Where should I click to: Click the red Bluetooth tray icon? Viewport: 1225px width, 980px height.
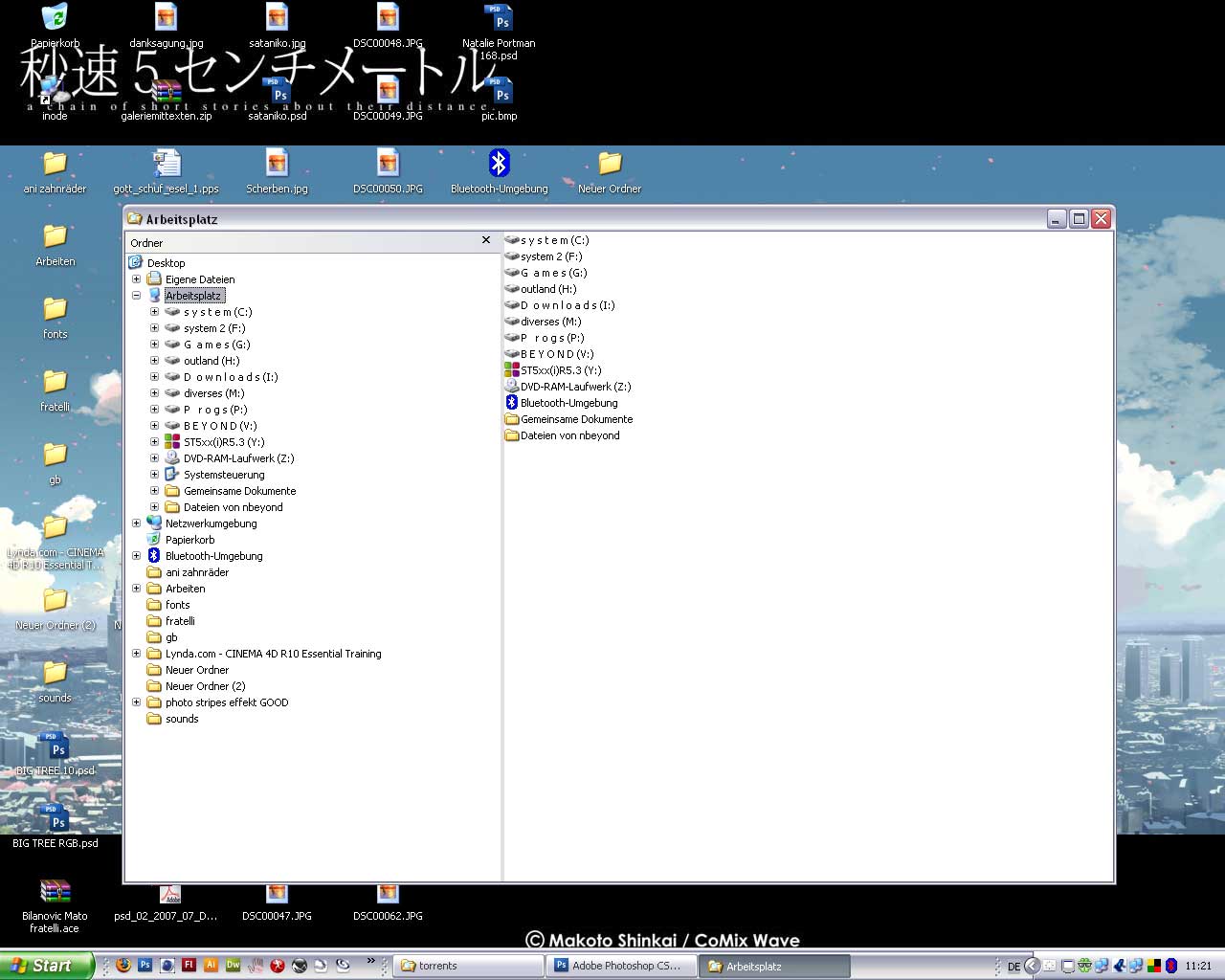pos(1171,966)
